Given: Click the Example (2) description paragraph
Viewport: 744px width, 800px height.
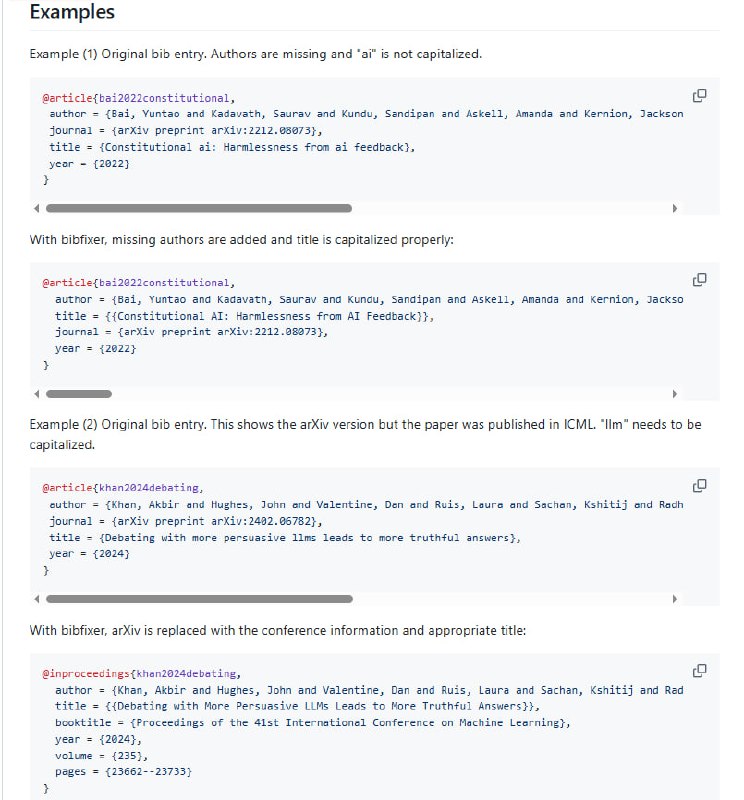Looking at the screenshot, I should coord(365,434).
